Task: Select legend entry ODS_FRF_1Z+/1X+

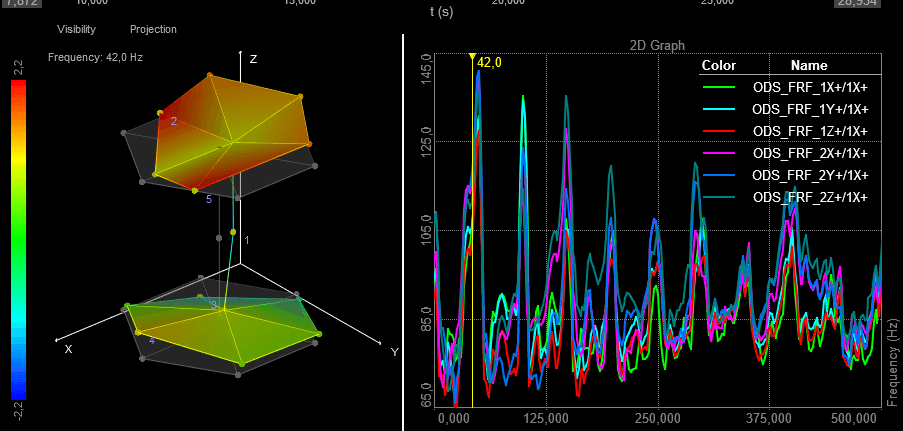Action: [810, 131]
